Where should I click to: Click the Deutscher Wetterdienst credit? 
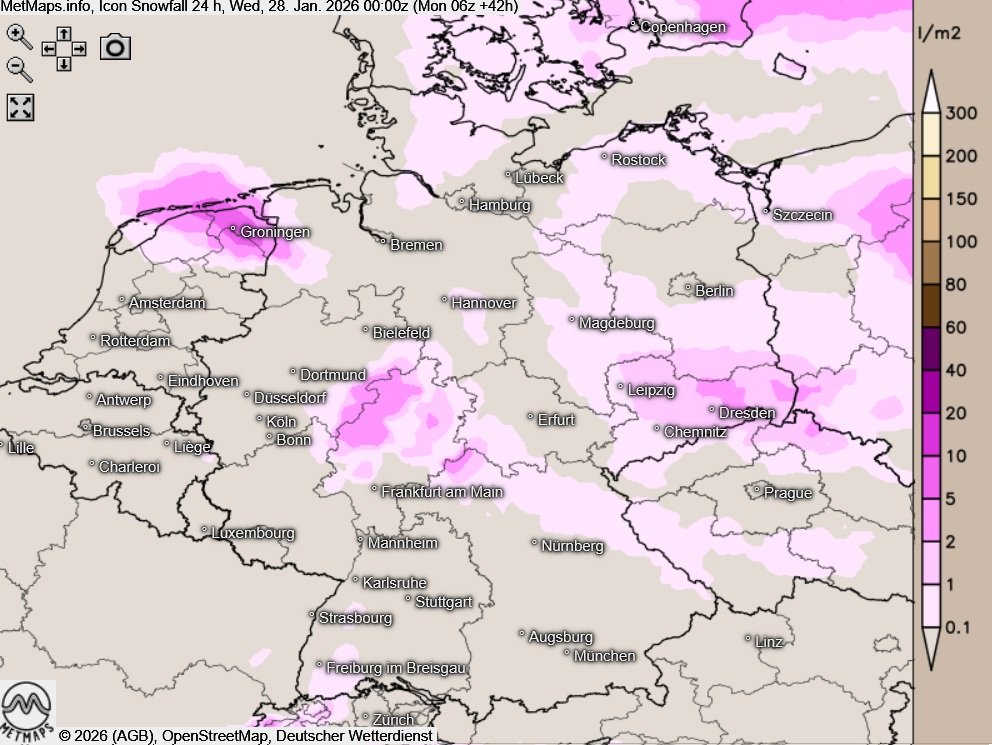click(354, 736)
